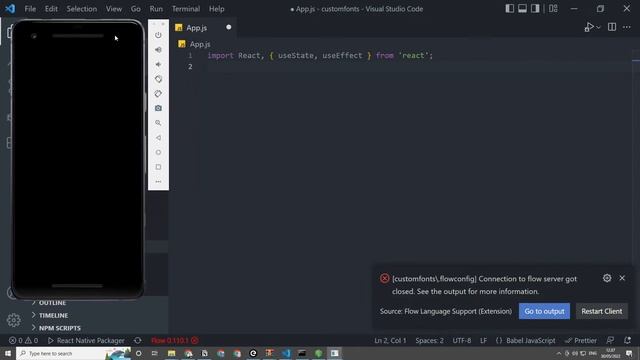This screenshot has width=640, height=360.
Task: Open the Terminal menu
Action: coord(186,9)
